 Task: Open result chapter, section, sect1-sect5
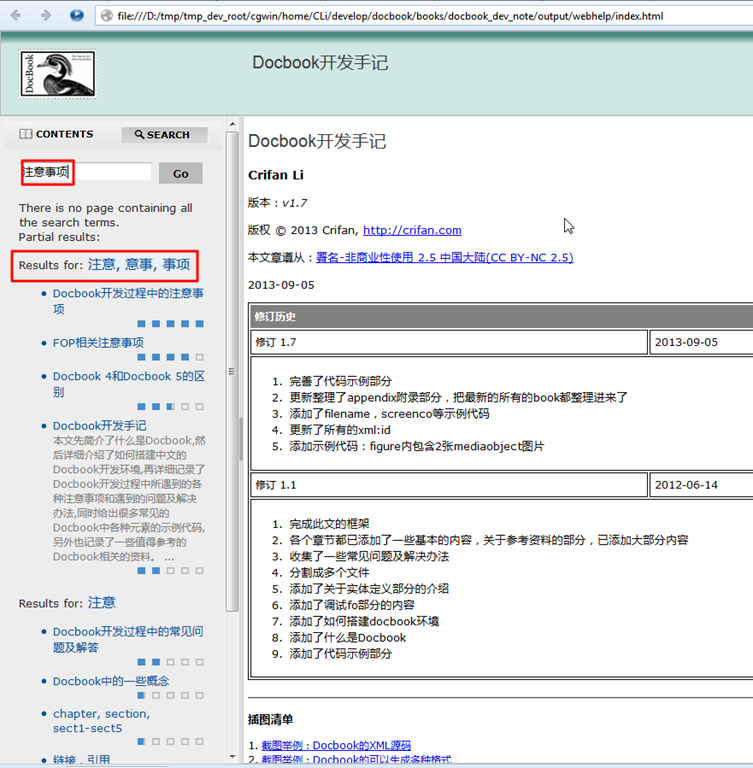tap(101, 720)
